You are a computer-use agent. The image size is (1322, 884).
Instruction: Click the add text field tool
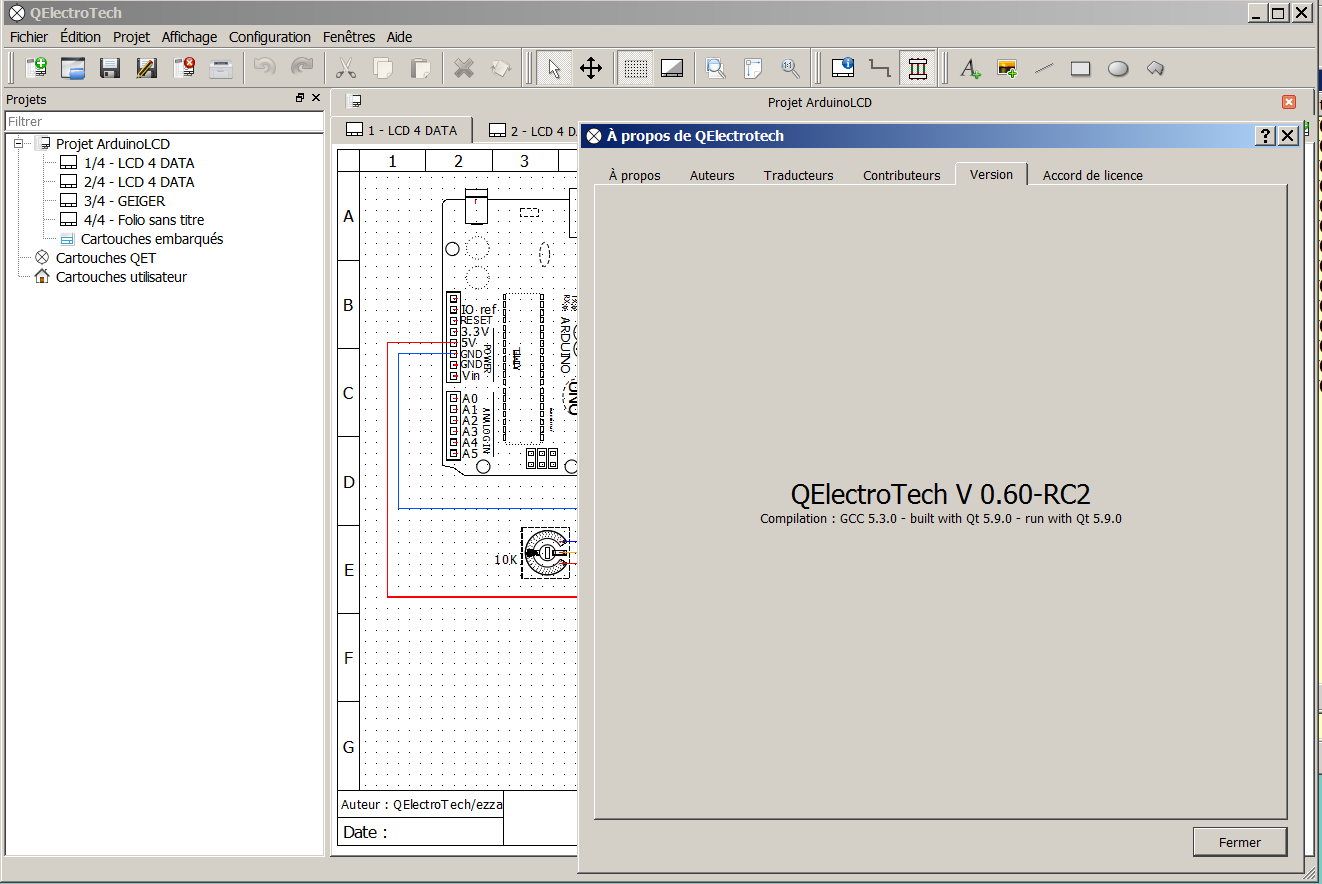[x=970, y=68]
